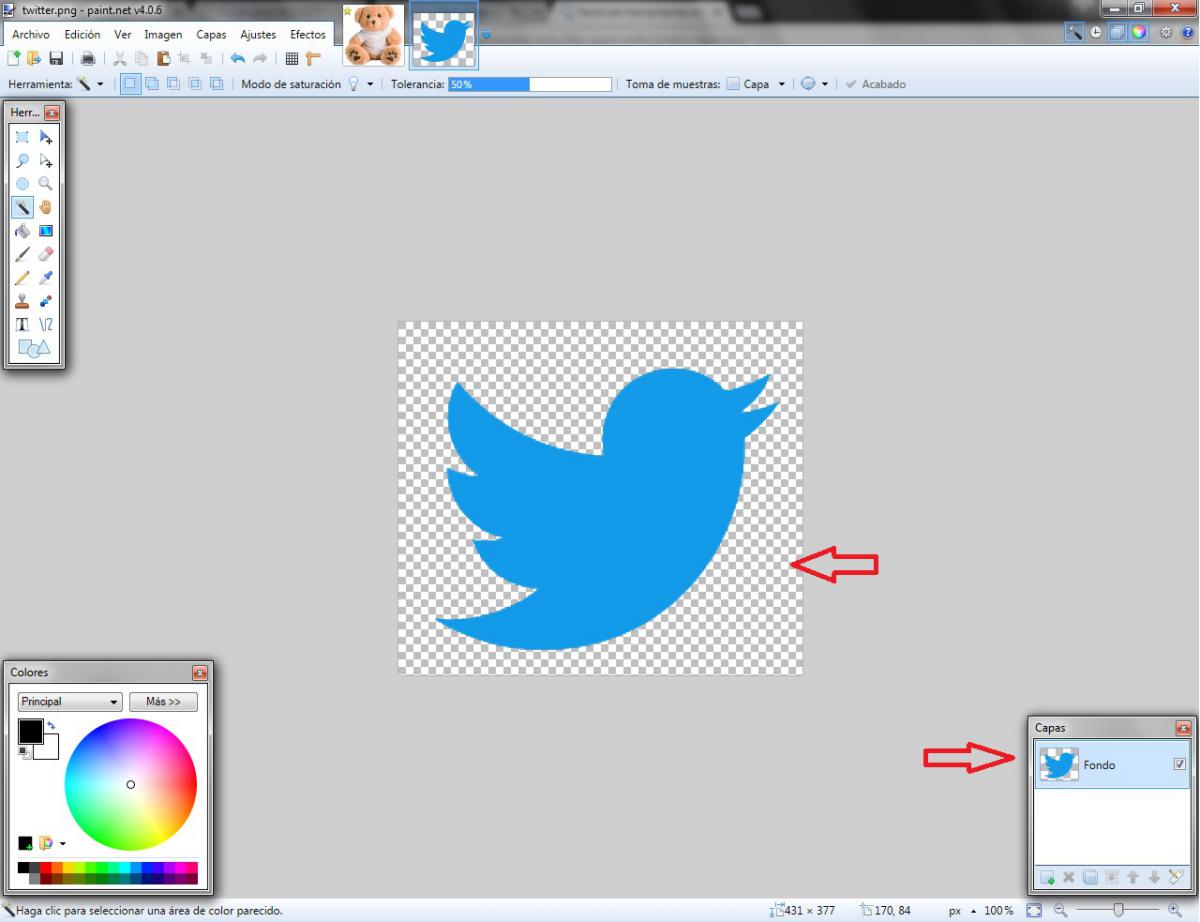Open the Edición menu
The width and height of the screenshot is (1200, 922).
coord(83,35)
